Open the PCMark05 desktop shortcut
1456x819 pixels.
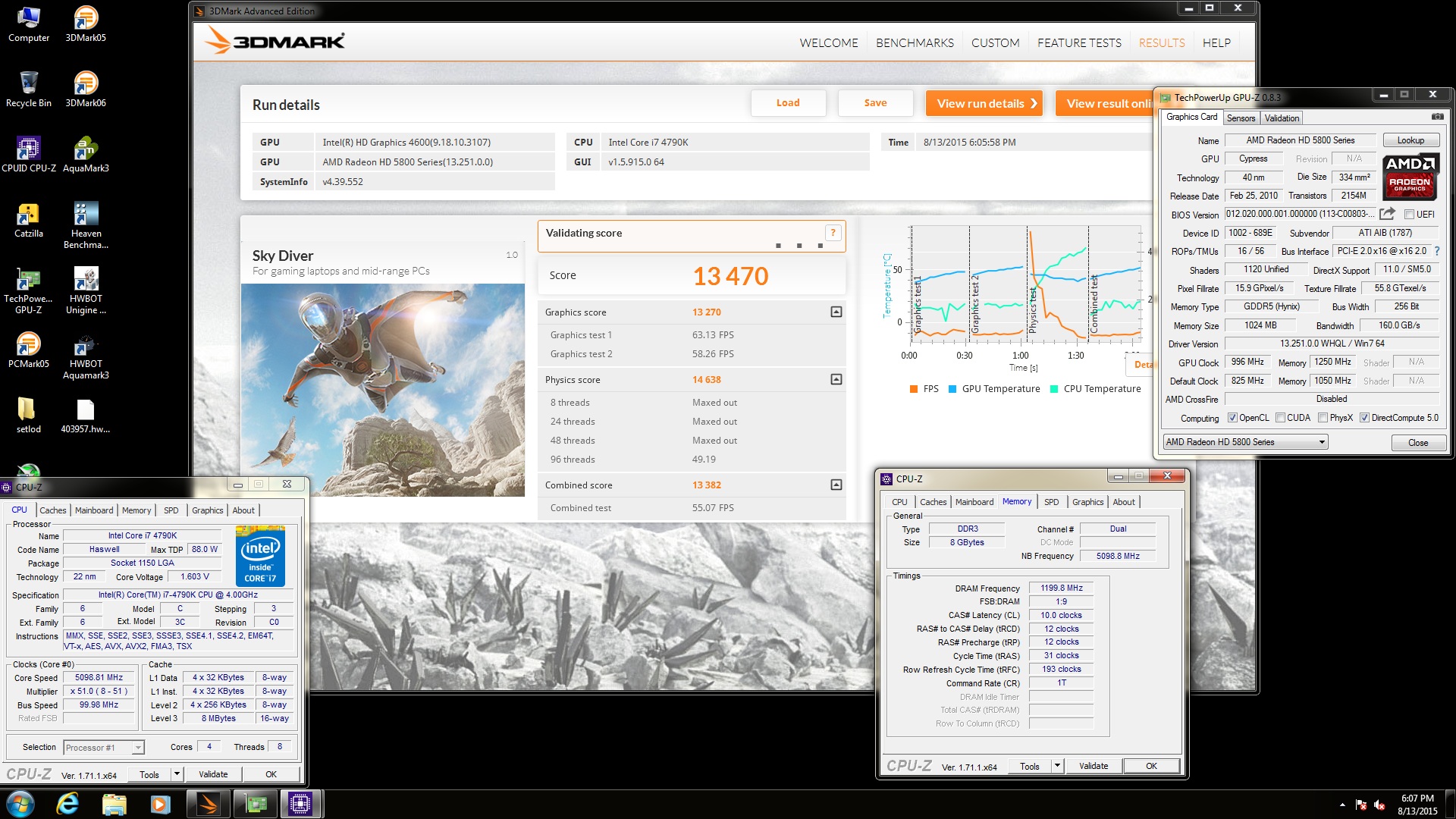point(28,350)
